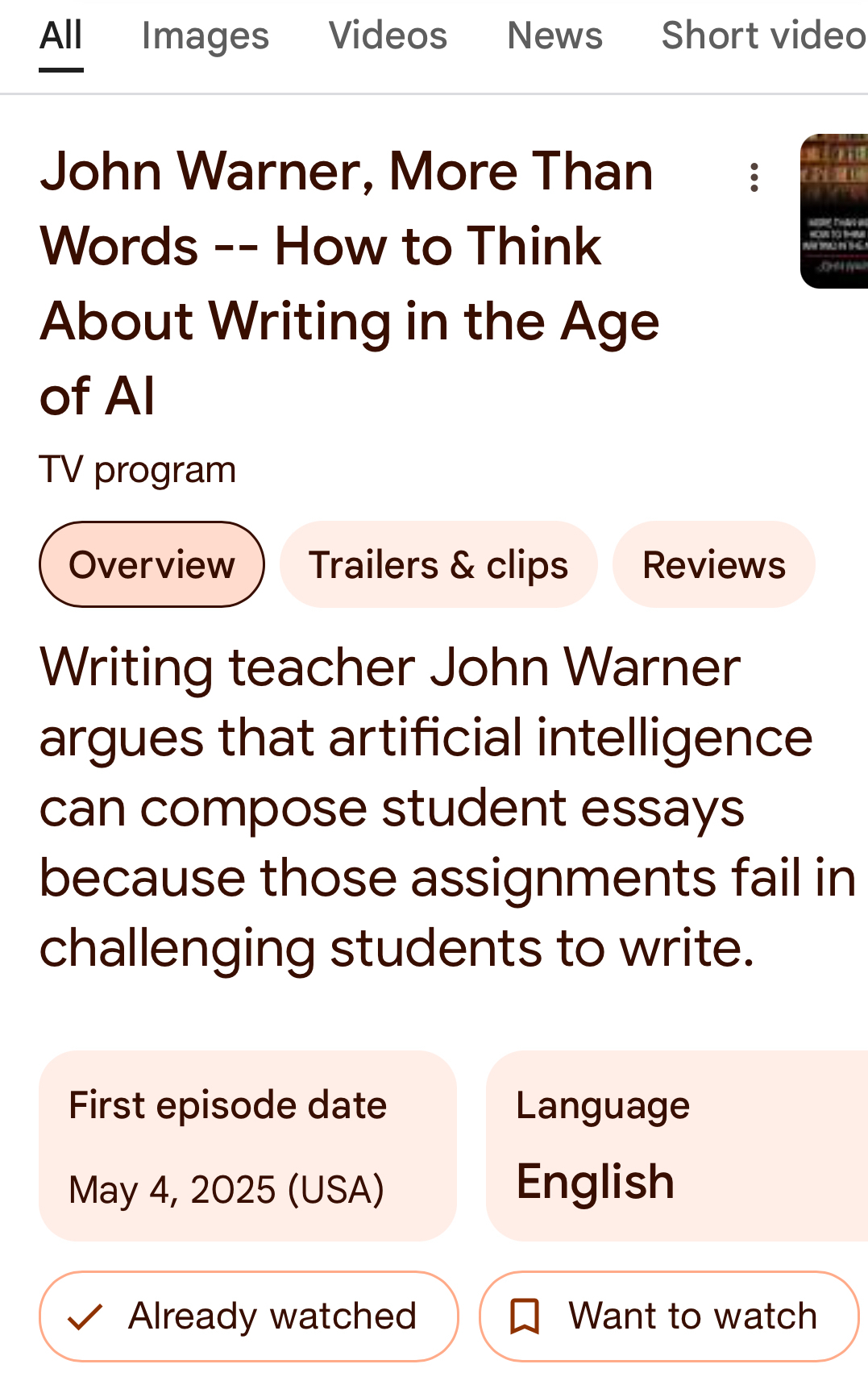Click the checkmark icon on Already watched
This screenshot has width=868, height=1385.
point(85,1316)
